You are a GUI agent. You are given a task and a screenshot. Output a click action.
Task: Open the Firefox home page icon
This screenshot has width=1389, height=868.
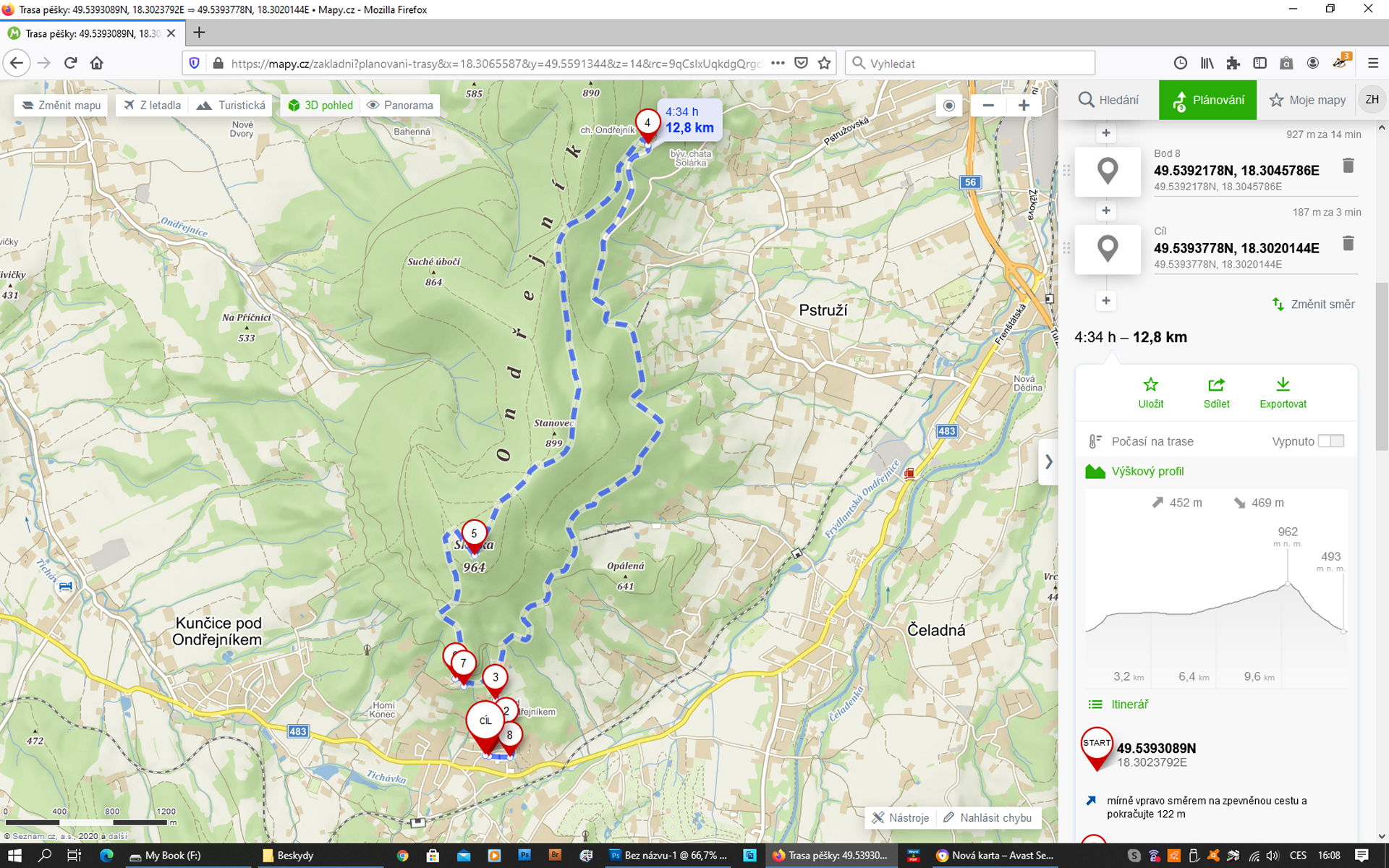click(97, 63)
